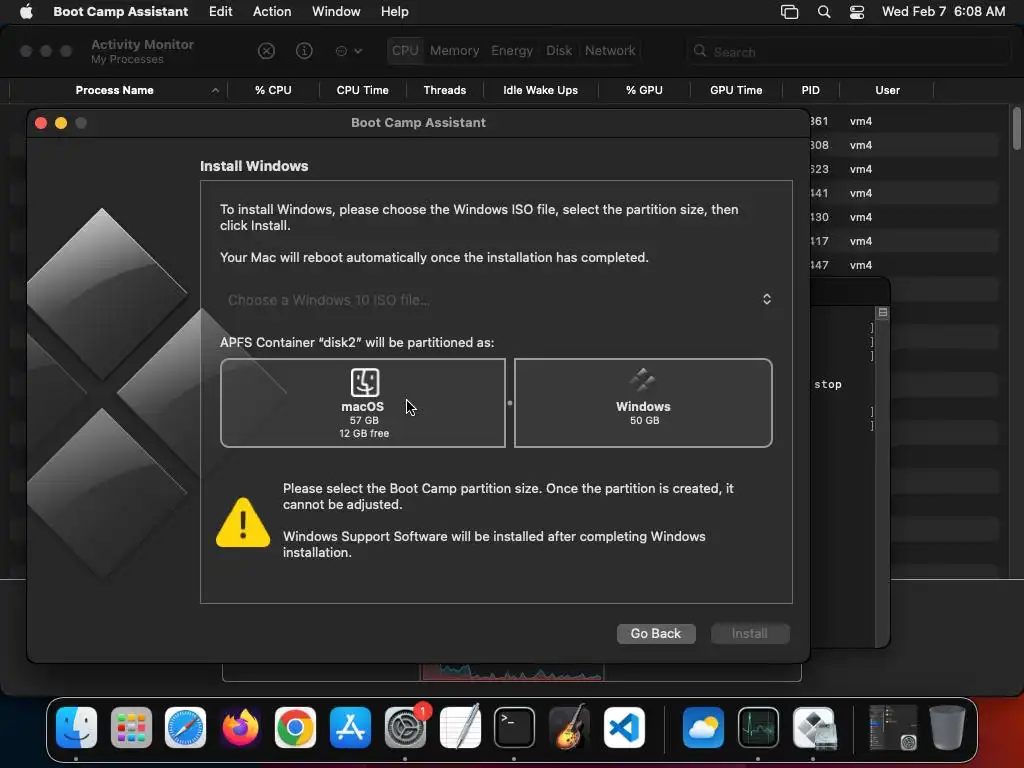Minimize the Boot Camp Assistant window
The height and width of the screenshot is (768, 1024).
(x=61, y=123)
